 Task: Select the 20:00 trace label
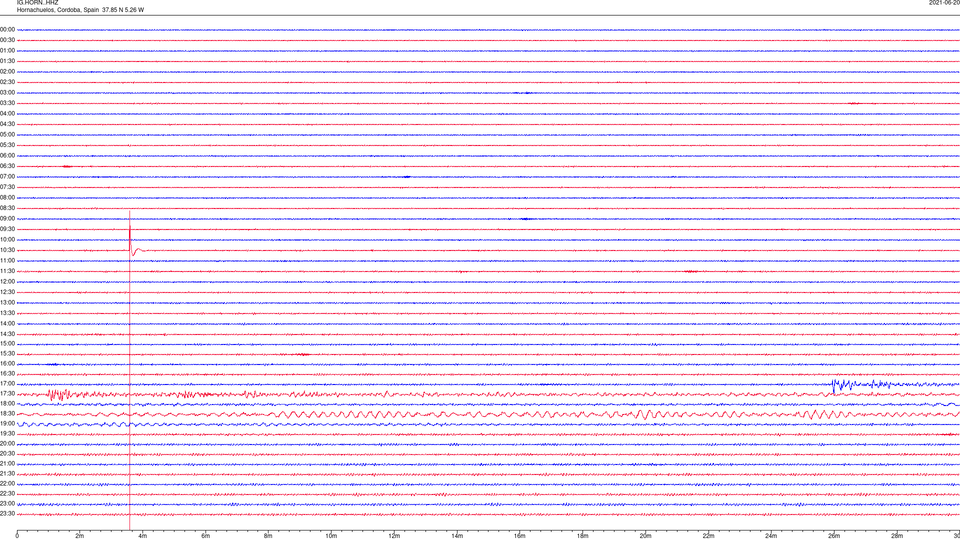tap(7, 444)
